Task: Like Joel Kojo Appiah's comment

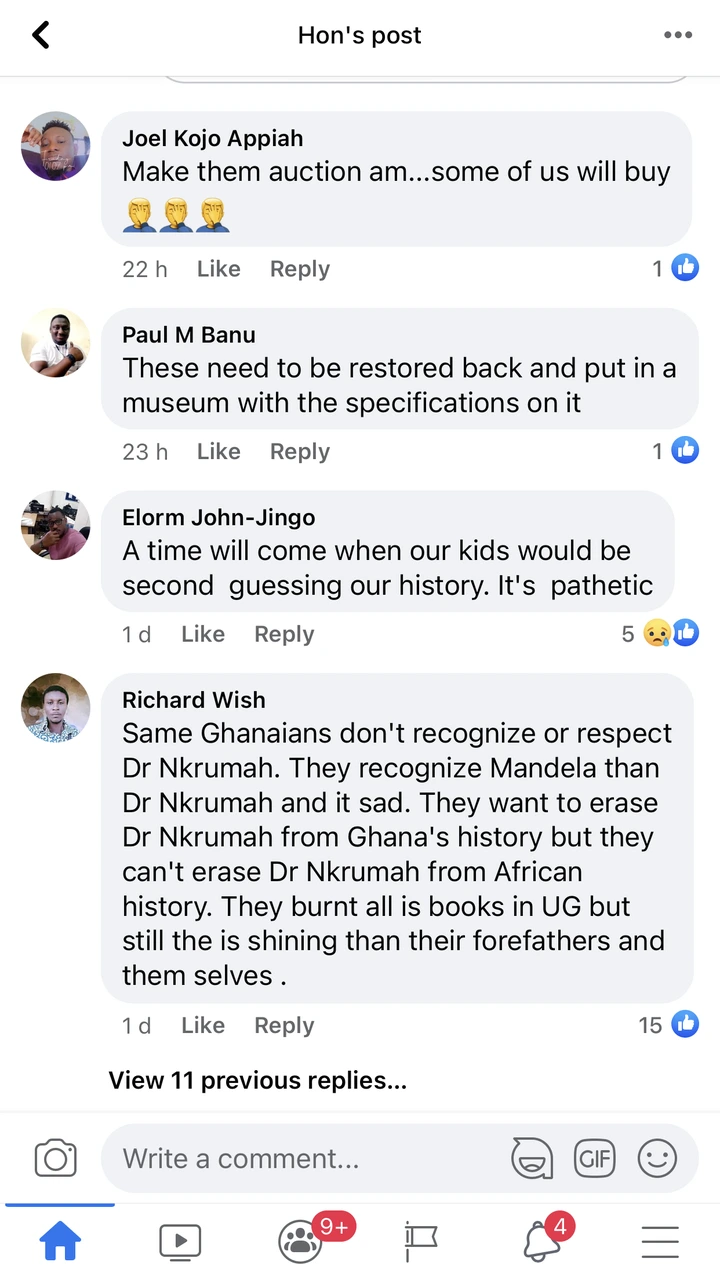Action: (x=218, y=269)
